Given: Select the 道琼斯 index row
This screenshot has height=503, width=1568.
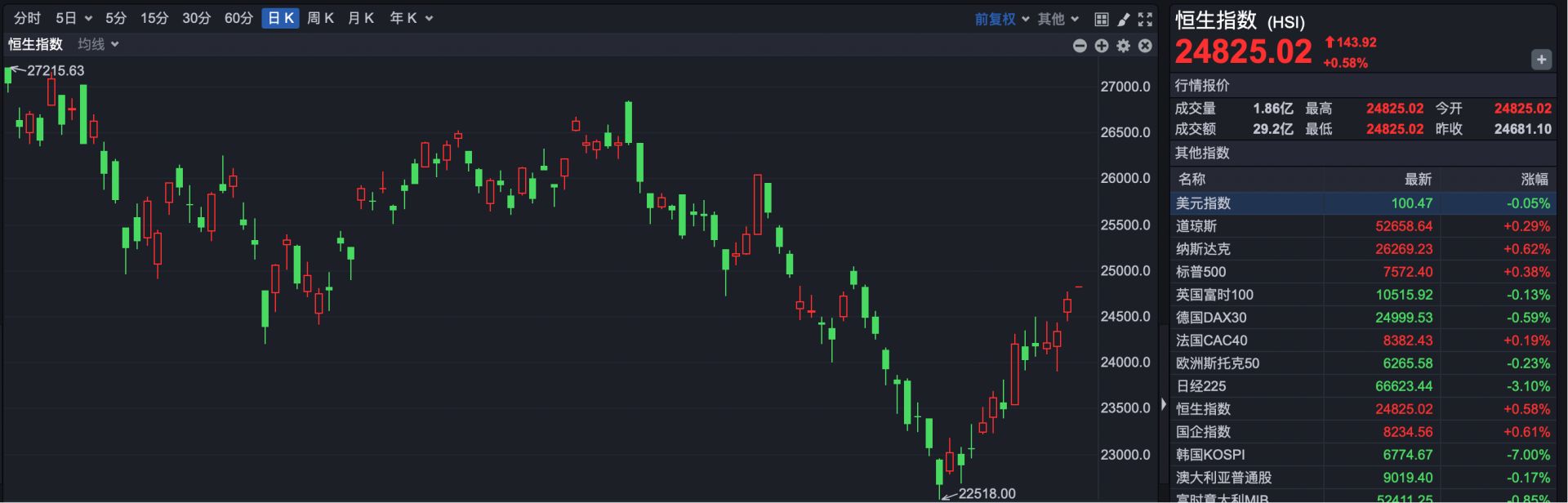Looking at the screenshot, I should pyautogui.click(x=1363, y=226).
